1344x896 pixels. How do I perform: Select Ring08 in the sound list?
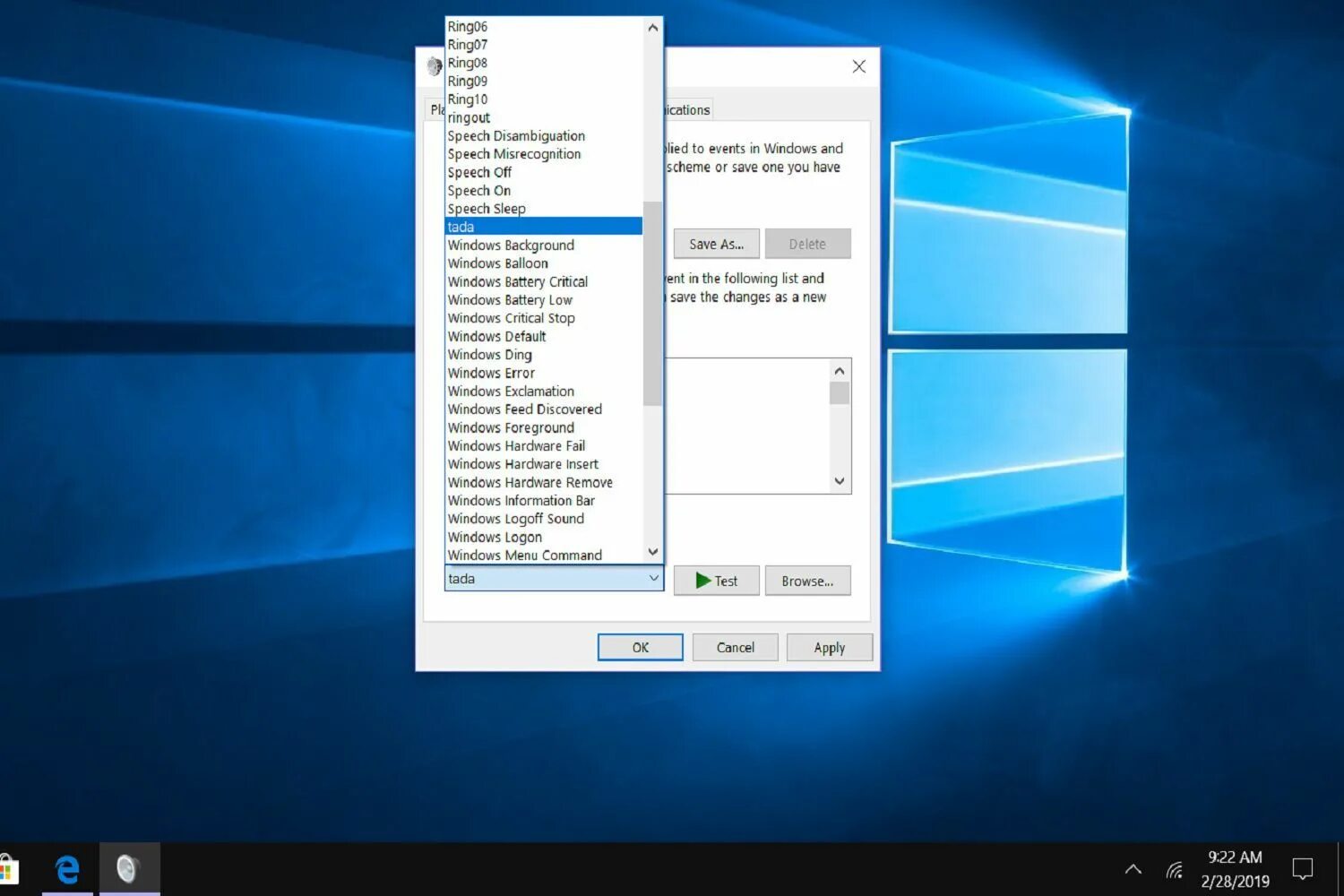click(x=544, y=63)
